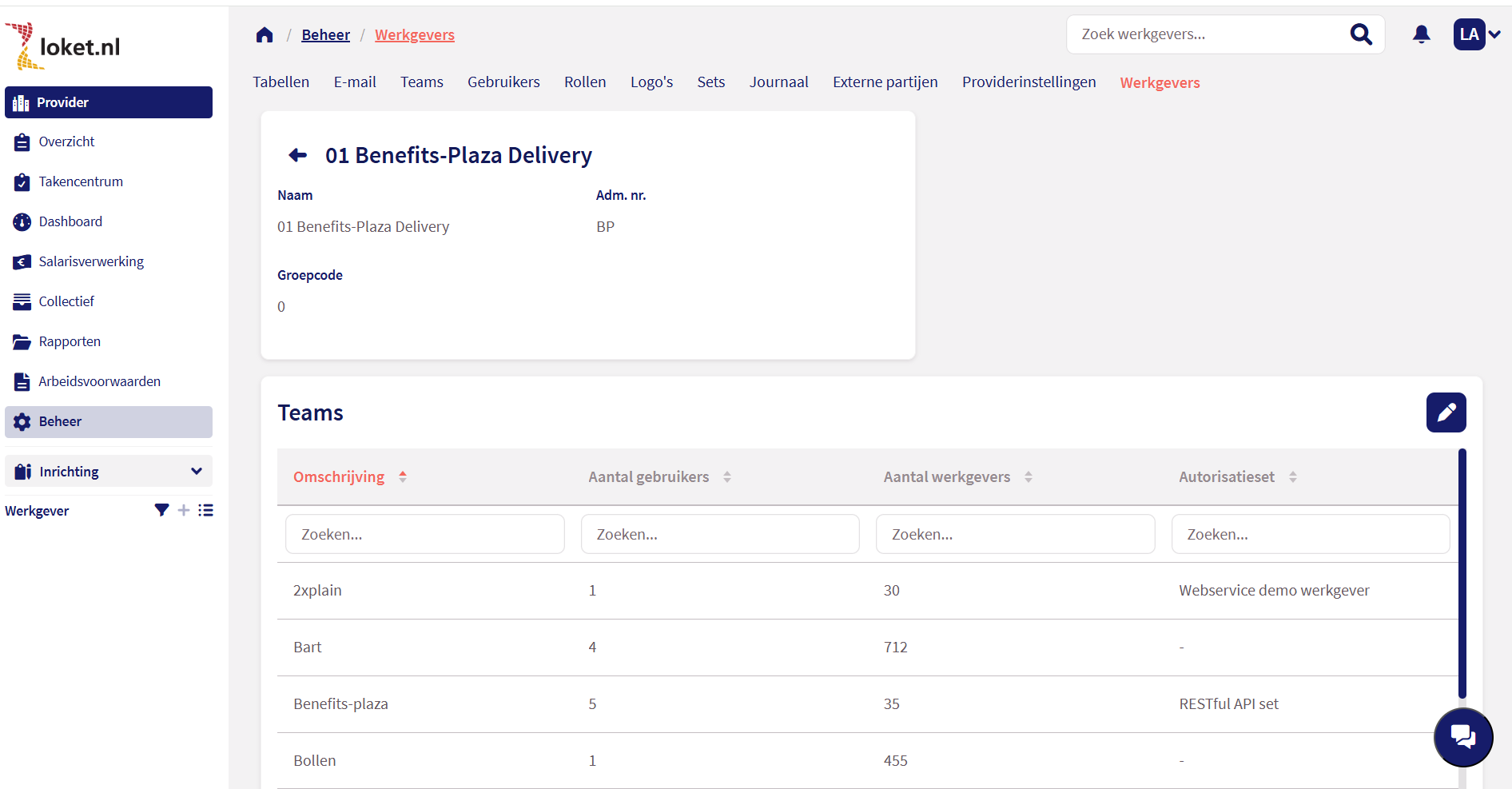
Task: Toggle sorting on the Omschrijving column
Action: [x=403, y=476]
